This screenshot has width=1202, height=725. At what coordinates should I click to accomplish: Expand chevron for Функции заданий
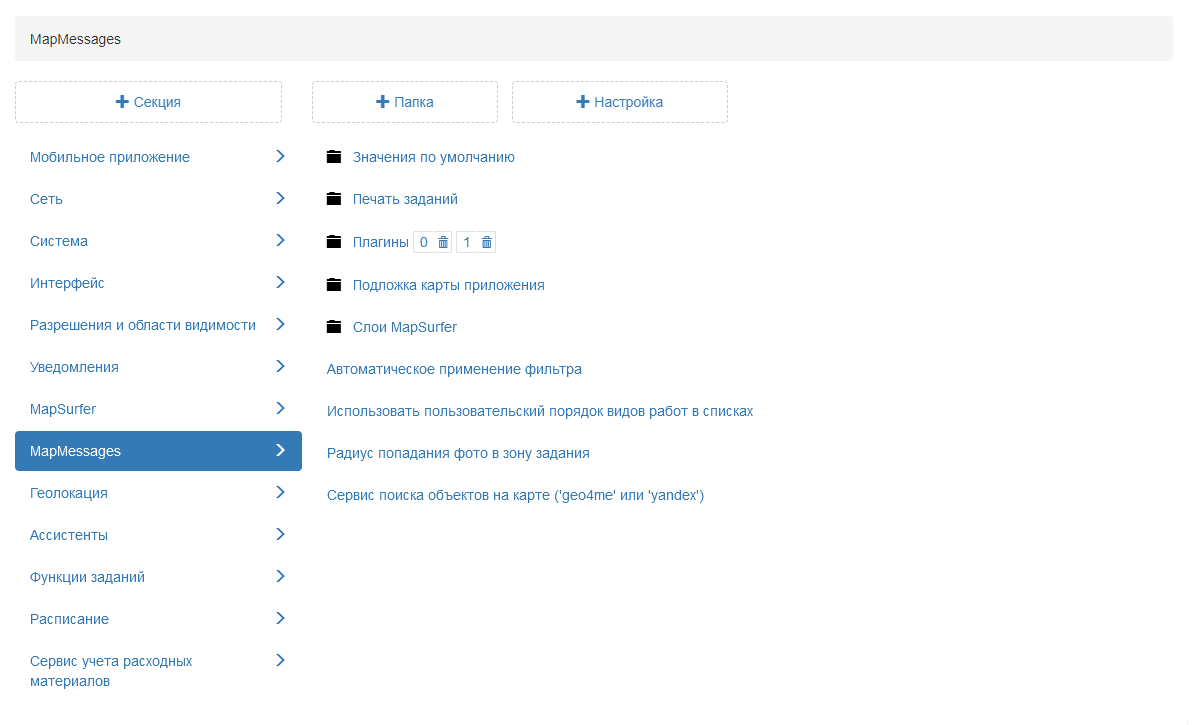click(x=280, y=576)
